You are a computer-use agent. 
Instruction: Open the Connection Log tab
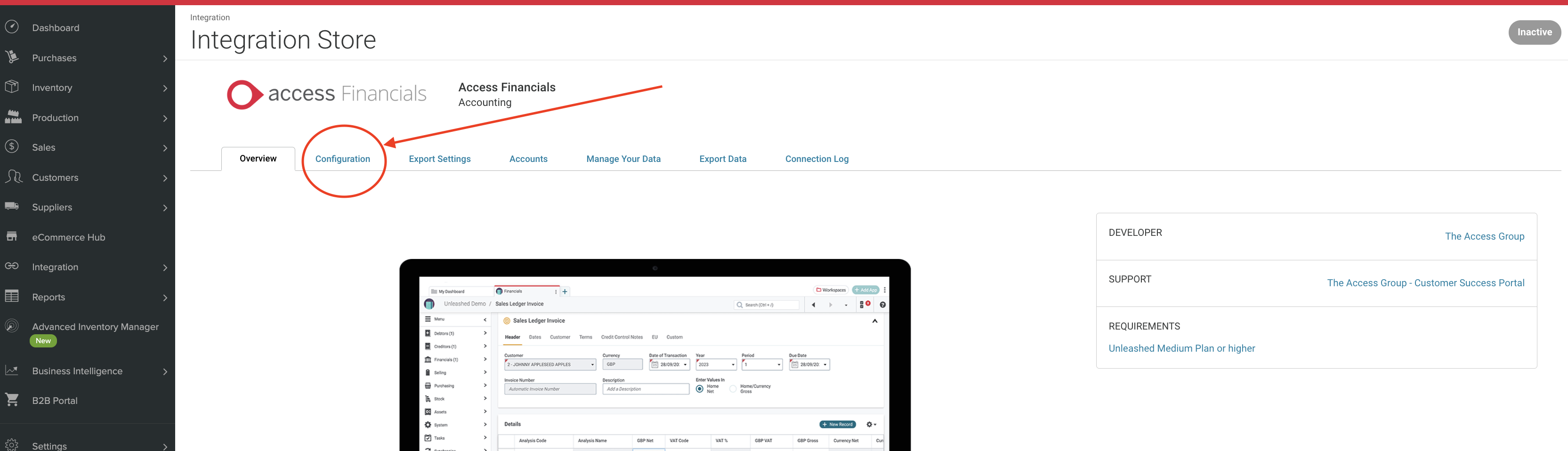817,158
